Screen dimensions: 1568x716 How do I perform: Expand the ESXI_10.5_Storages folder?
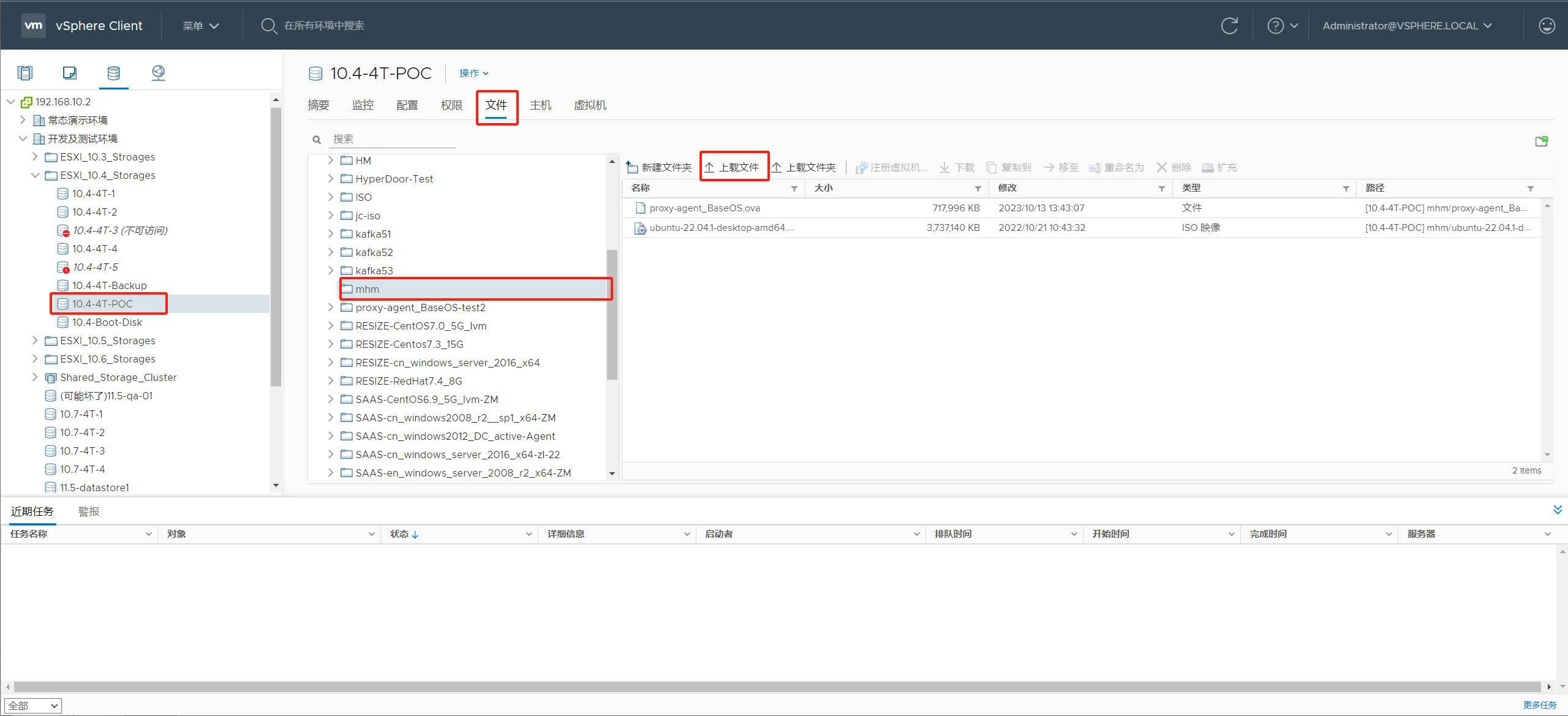pyautogui.click(x=35, y=341)
